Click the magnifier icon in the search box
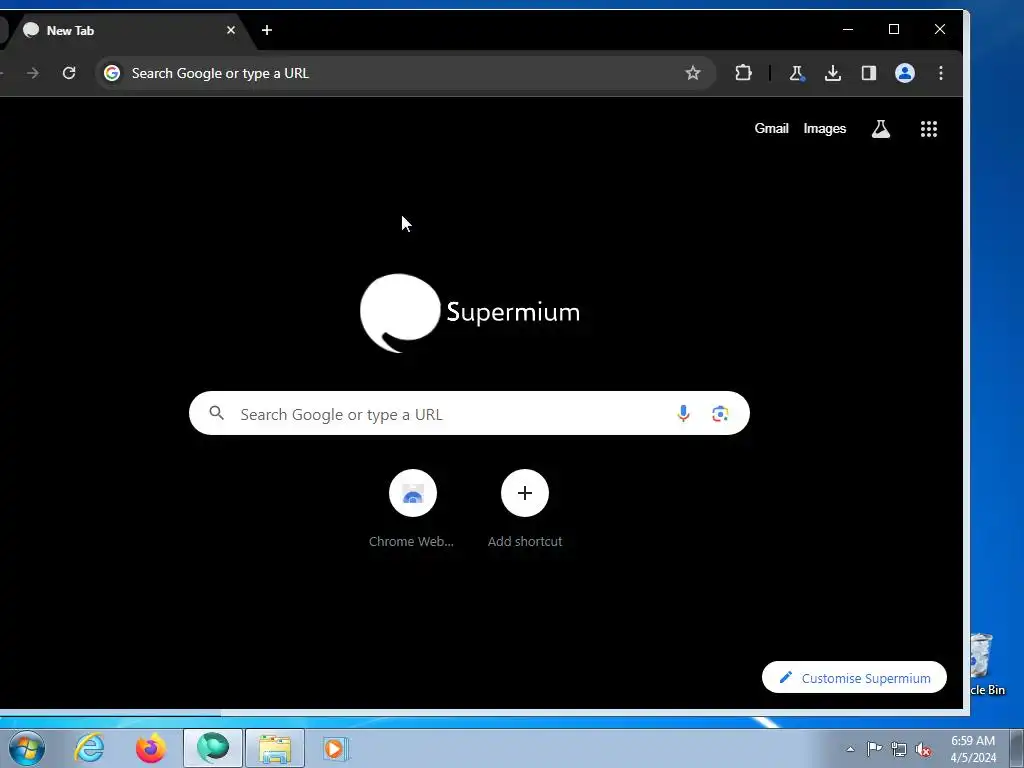This screenshot has height=768, width=1024. pos(217,413)
